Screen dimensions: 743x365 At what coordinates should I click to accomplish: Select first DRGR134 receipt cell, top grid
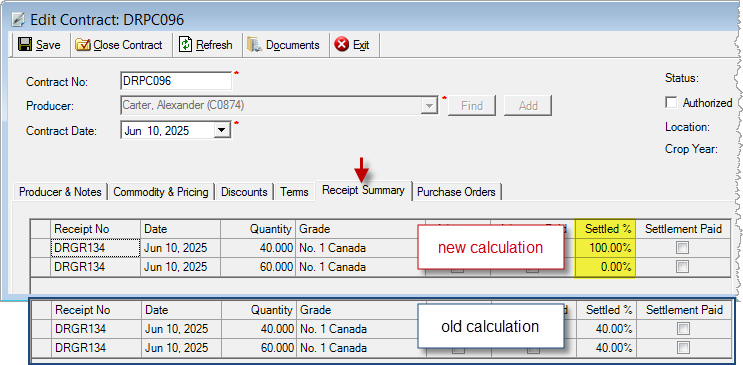point(96,248)
